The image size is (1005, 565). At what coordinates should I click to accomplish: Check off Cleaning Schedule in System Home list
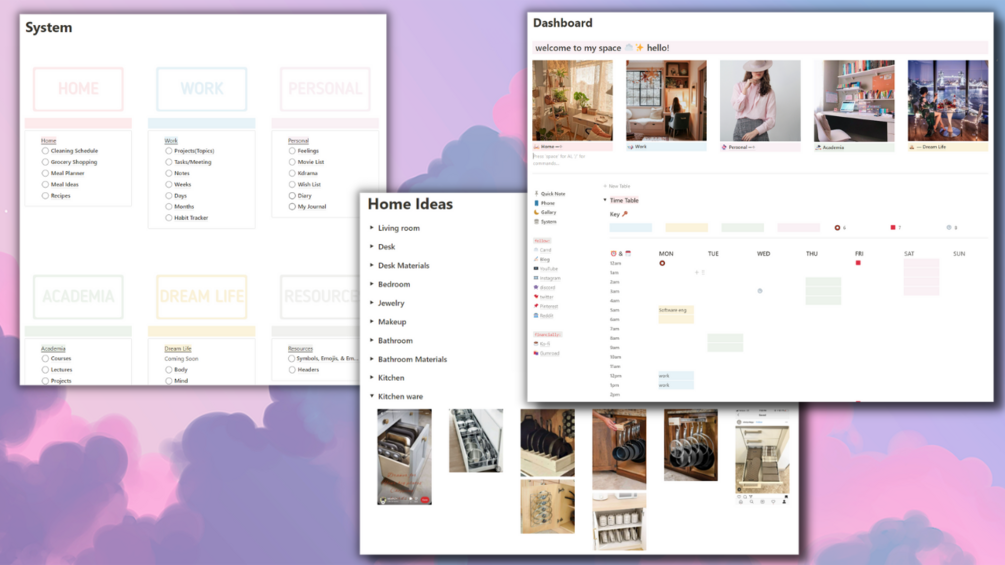[45, 151]
